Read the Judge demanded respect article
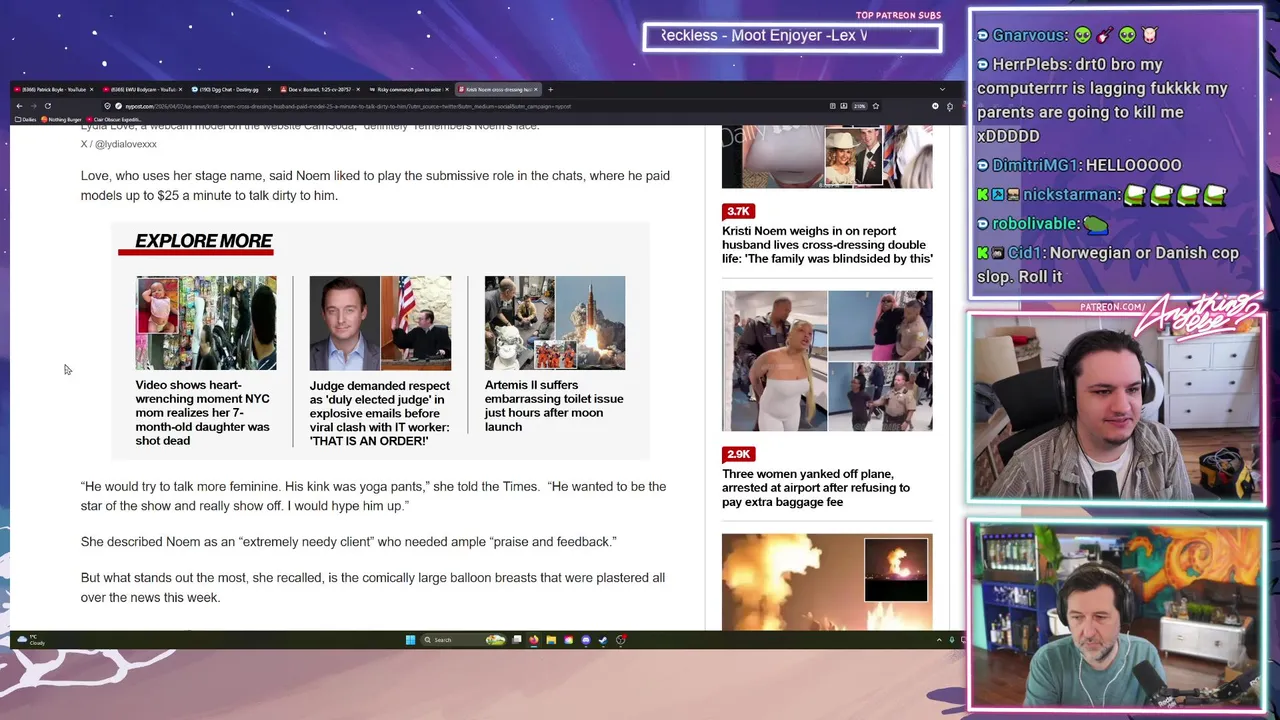 pyautogui.click(x=380, y=413)
